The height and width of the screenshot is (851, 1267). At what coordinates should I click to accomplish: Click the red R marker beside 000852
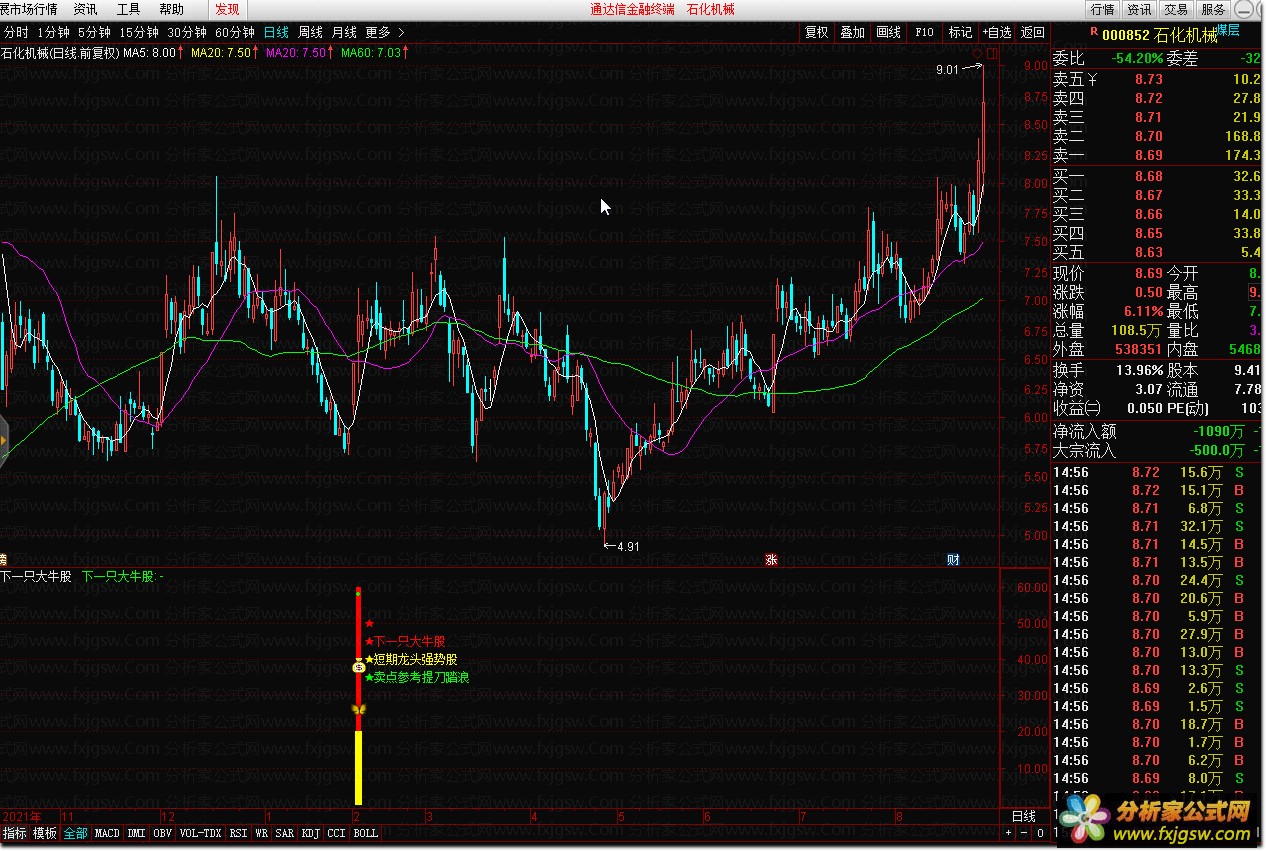(x=1094, y=32)
